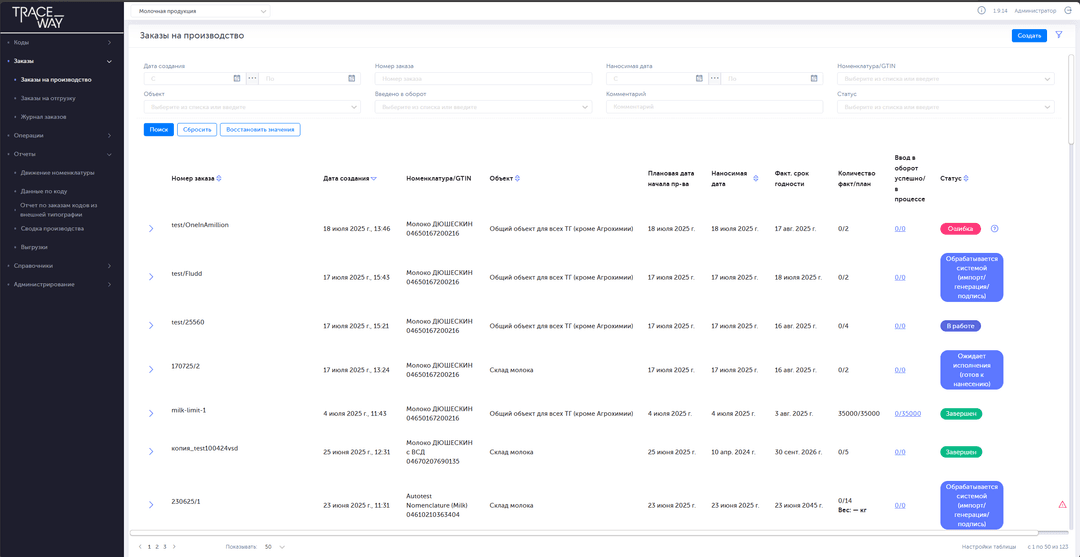The width and height of the screenshot is (1080, 557).
Task: Click 0/0 link in test/25560 row
Action: 900,326
